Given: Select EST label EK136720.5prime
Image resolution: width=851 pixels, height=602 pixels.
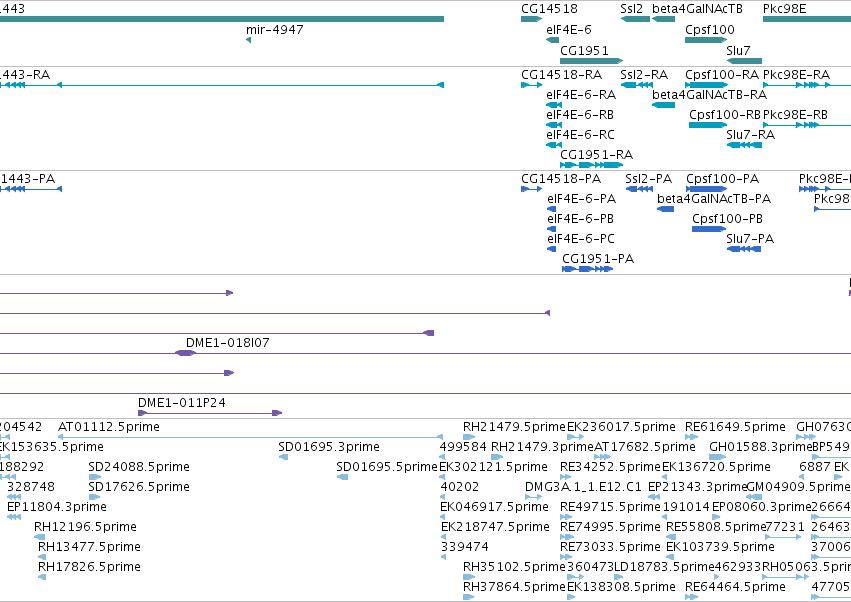Looking at the screenshot, I should click(x=716, y=467).
